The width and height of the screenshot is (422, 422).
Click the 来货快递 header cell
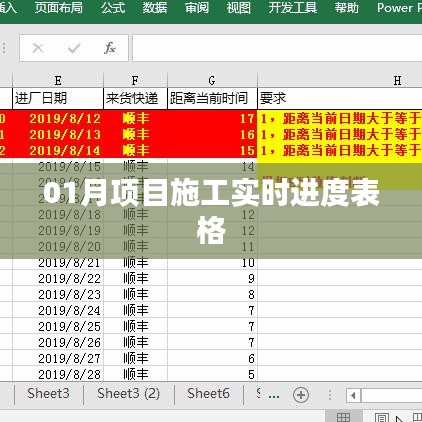click(x=135, y=98)
